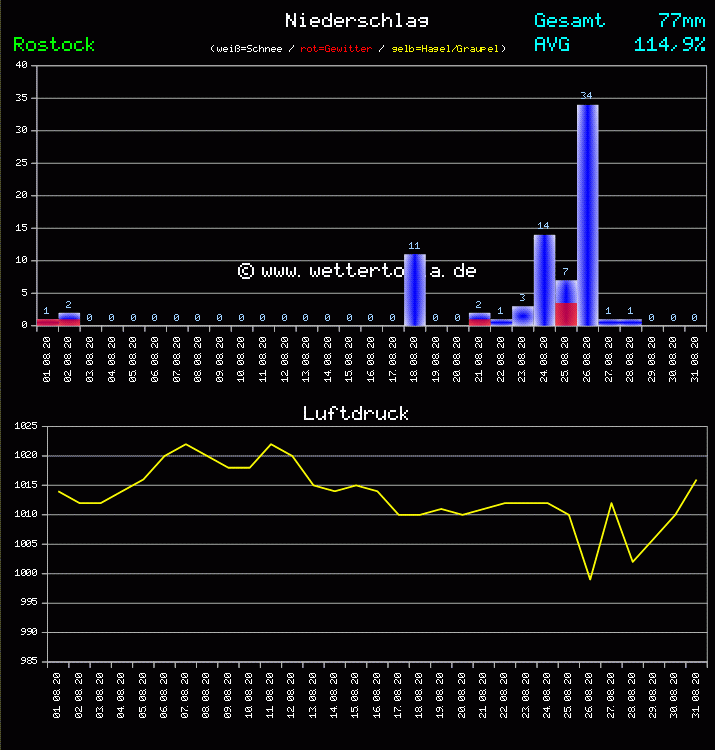Click the 11 mm bar on 18.08

414,290
